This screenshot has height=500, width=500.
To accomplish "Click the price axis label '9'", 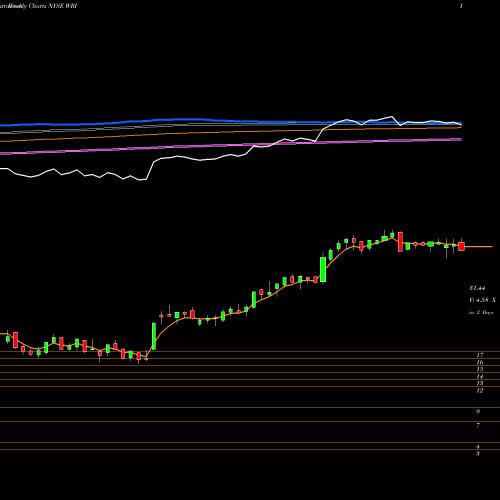I will pyautogui.click(x=478, y=412).
